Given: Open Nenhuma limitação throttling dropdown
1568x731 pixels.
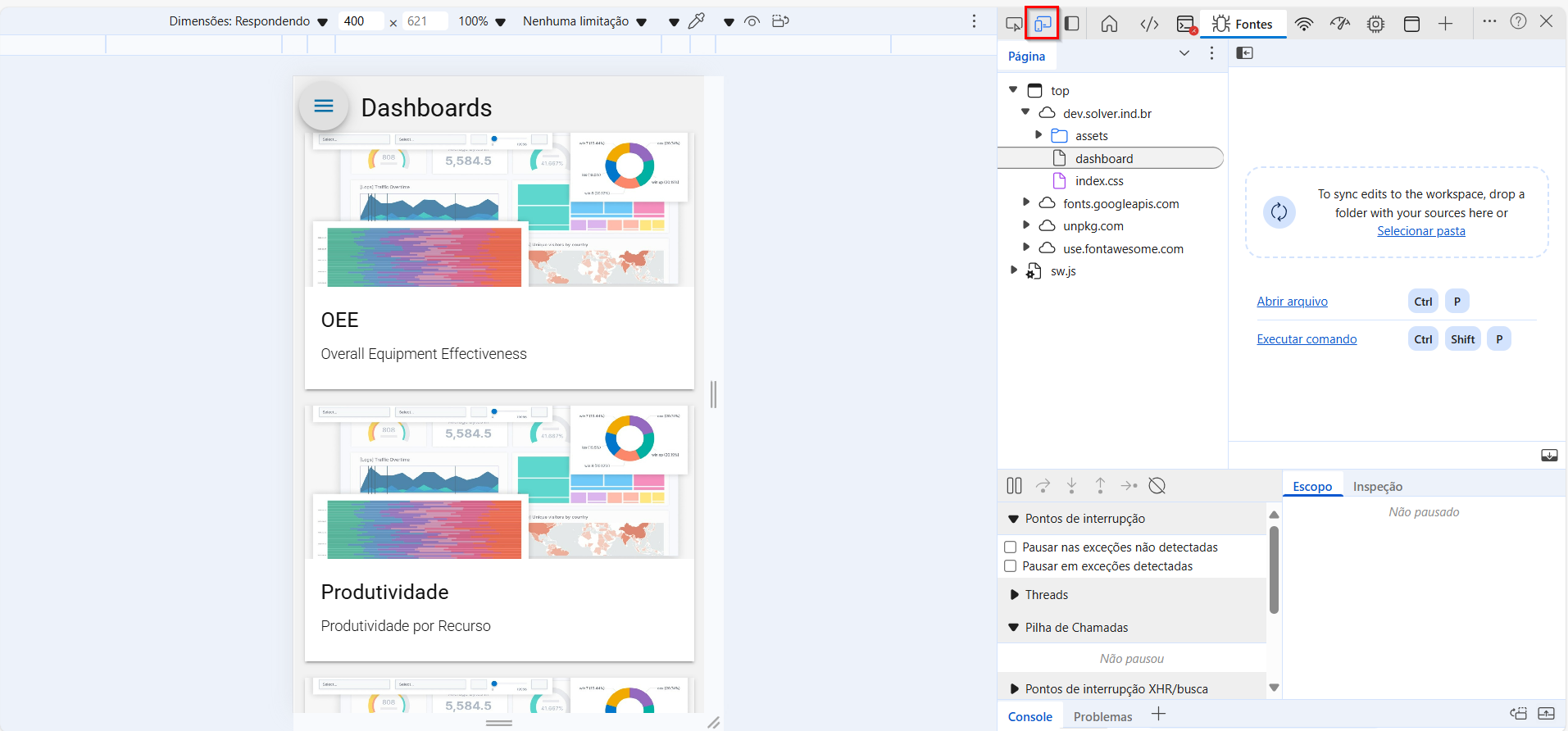Looking at the screenshot, I should click(x=584, y=21).
